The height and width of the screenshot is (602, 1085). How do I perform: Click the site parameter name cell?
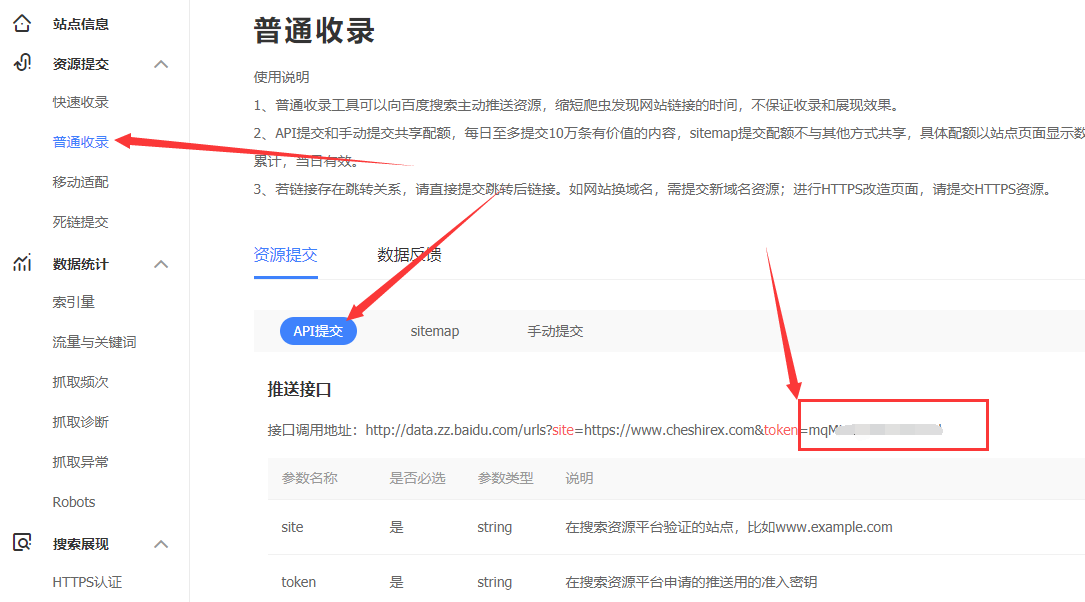point(292,527)
